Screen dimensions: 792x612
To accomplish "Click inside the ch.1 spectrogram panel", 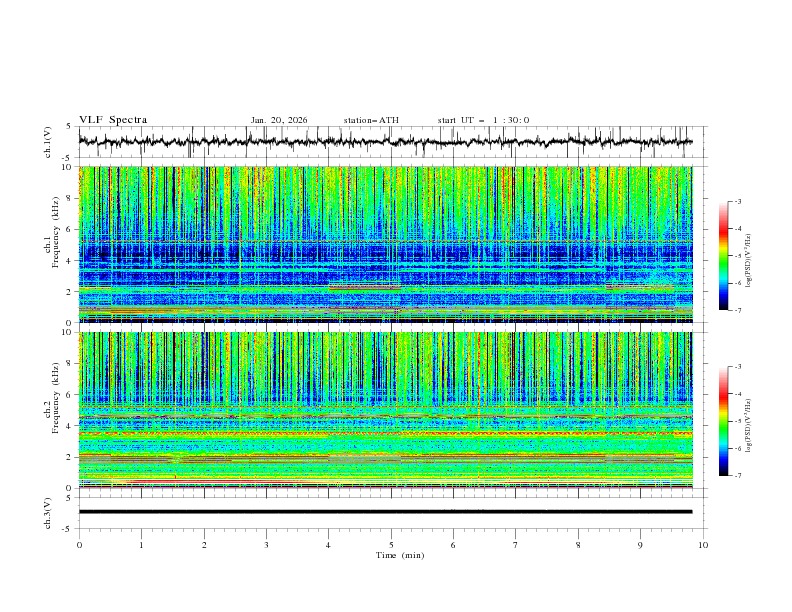I will pos(385,244).
